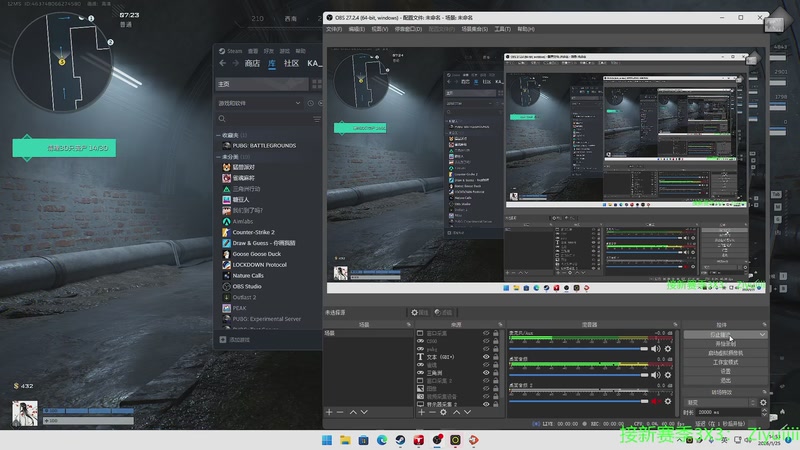Click OBS start recording button
This screenshot has height=450, width=800.
tap(725, 344)
